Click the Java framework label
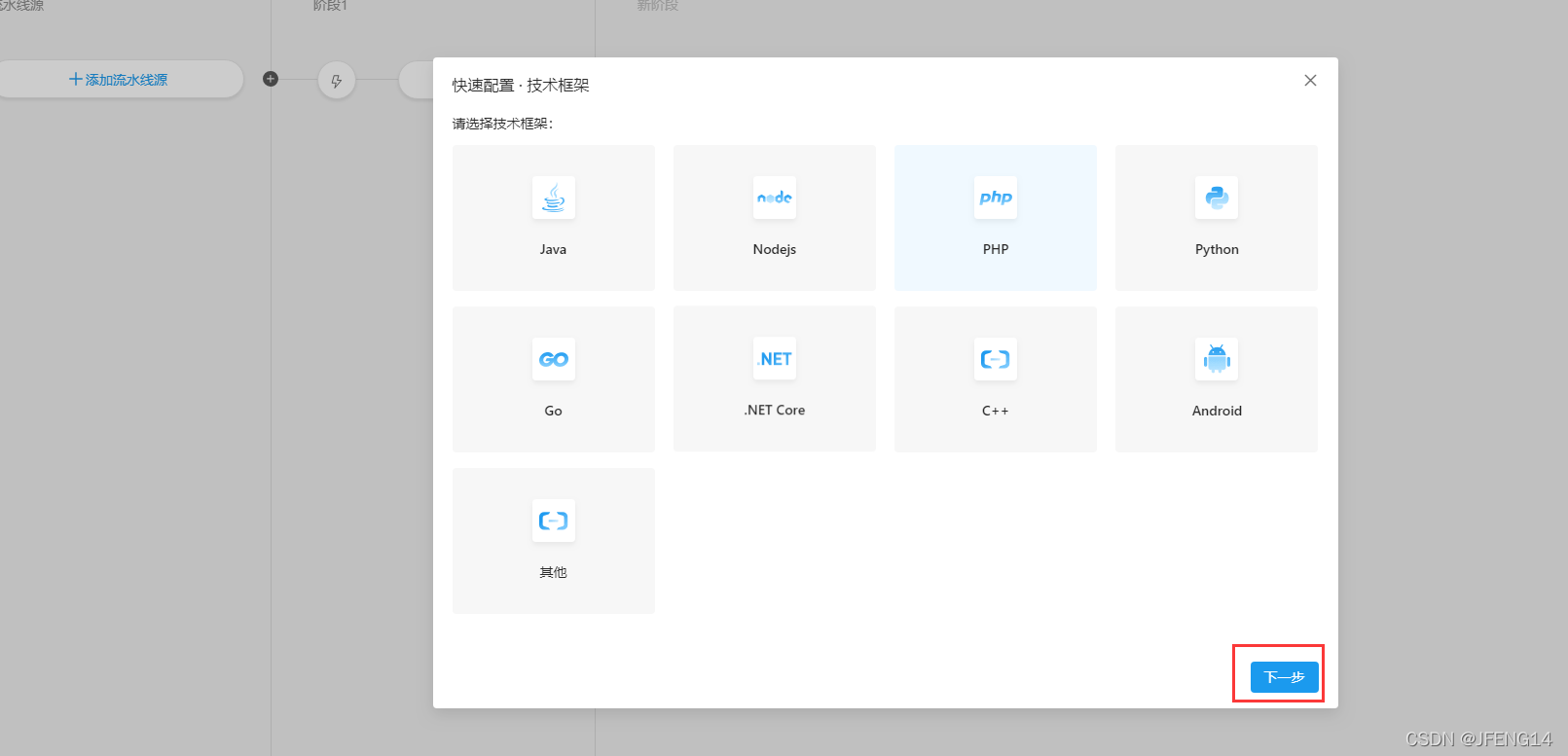Viewport: 1568px width, 756px height. pyautogui.click(x=553, y=249)
